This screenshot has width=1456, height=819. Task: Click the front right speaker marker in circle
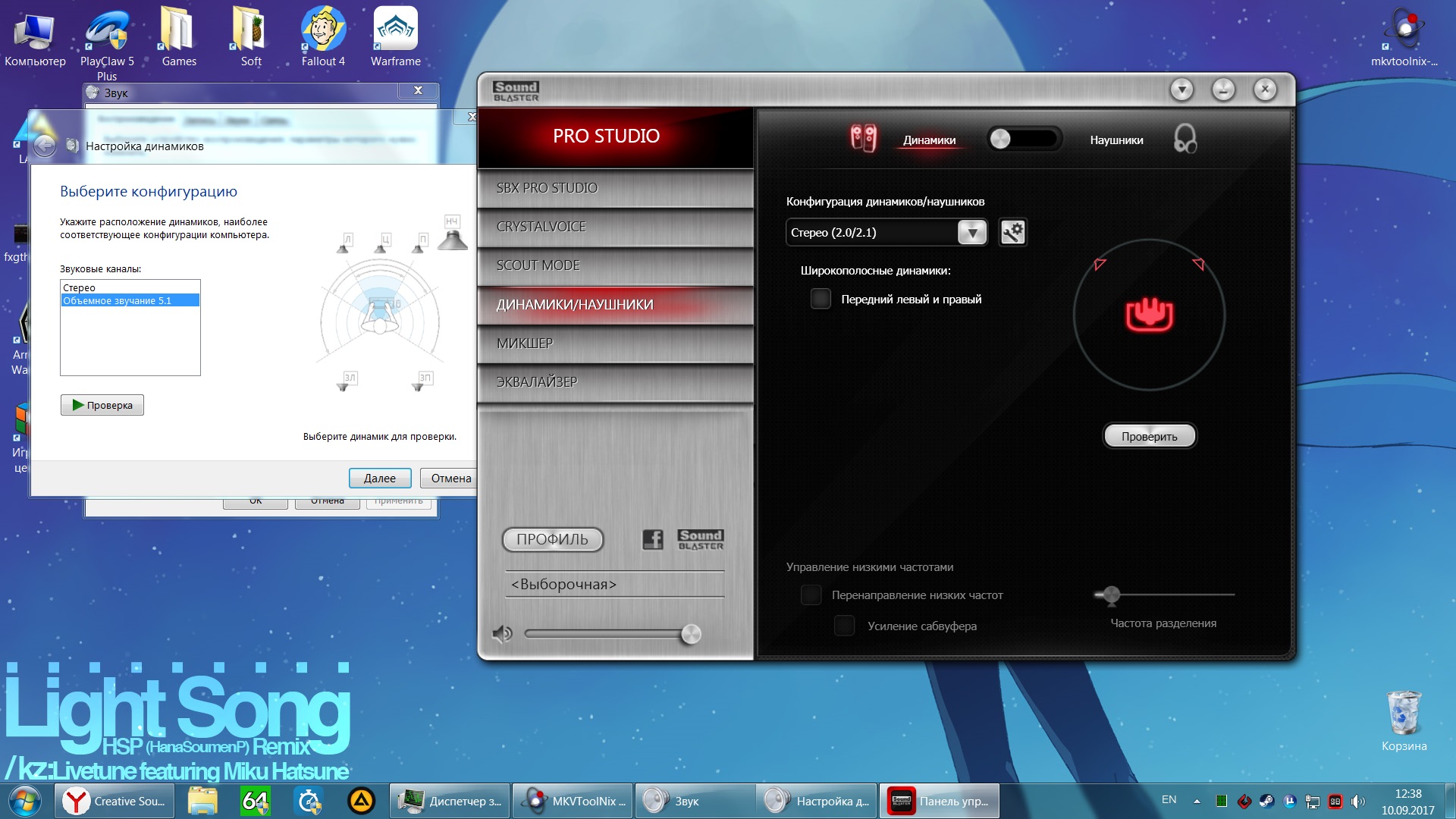pyautogui.click(x=1198, y=264)
